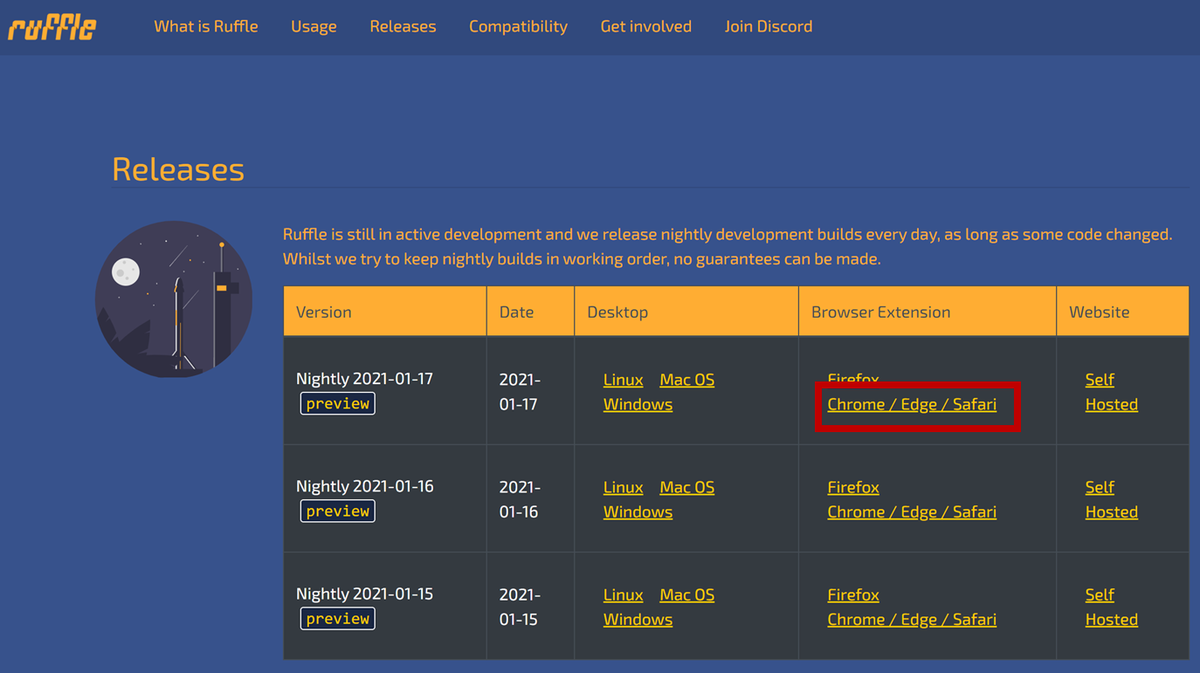
Task: Download Windows build for Nightly 2021-01-17
Action: tap(638, 404)
